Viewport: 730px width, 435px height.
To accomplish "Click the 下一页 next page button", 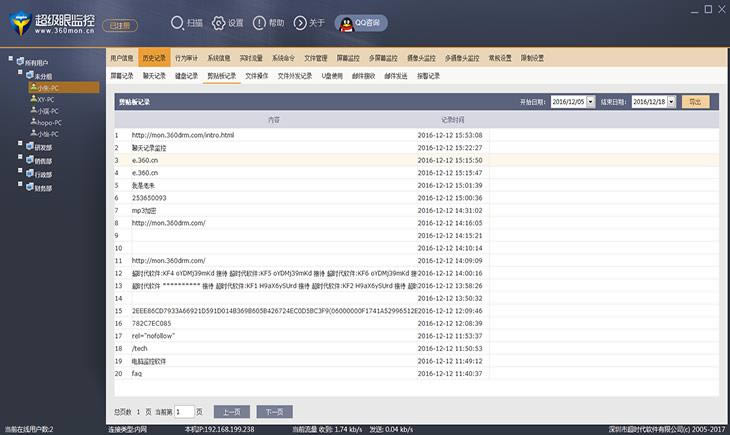I will pyautogui.click(x=274, y=411).
